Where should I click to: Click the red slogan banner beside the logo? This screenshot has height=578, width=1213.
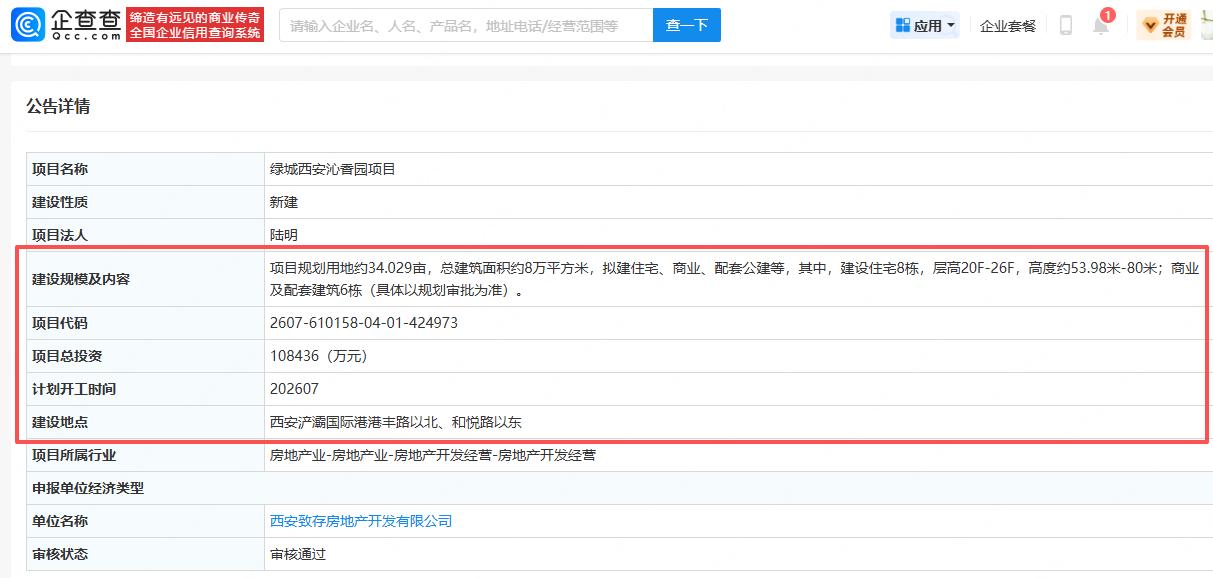tap(196, 25)
